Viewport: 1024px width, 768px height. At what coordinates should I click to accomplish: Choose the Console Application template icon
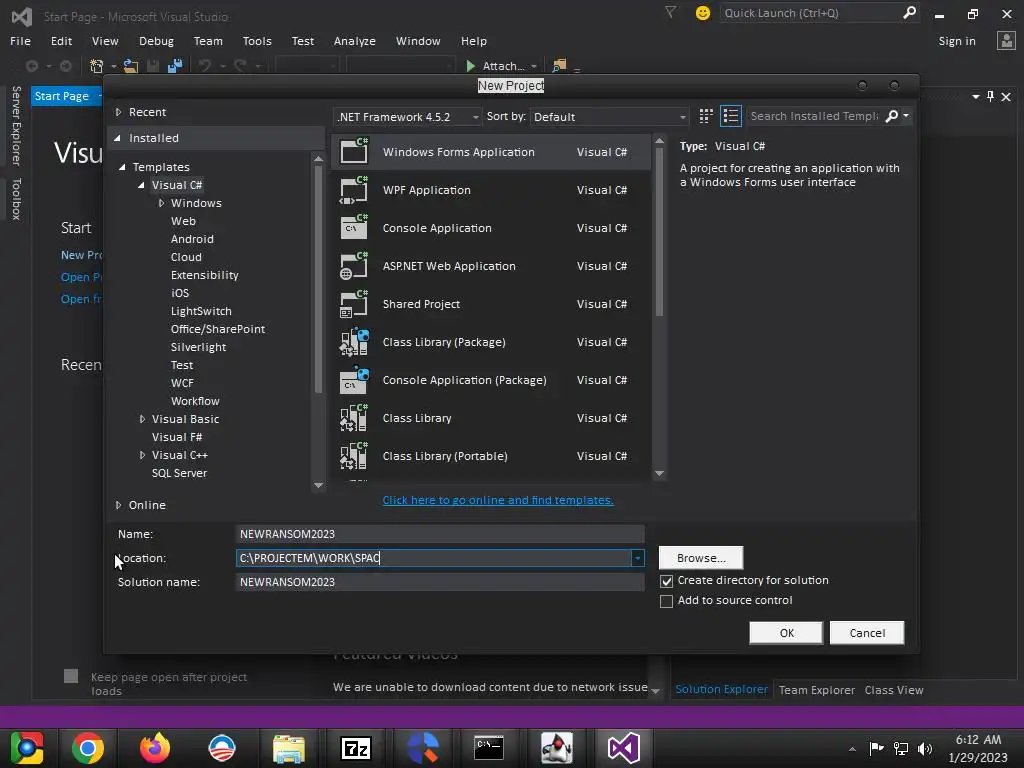click(353, 228)
